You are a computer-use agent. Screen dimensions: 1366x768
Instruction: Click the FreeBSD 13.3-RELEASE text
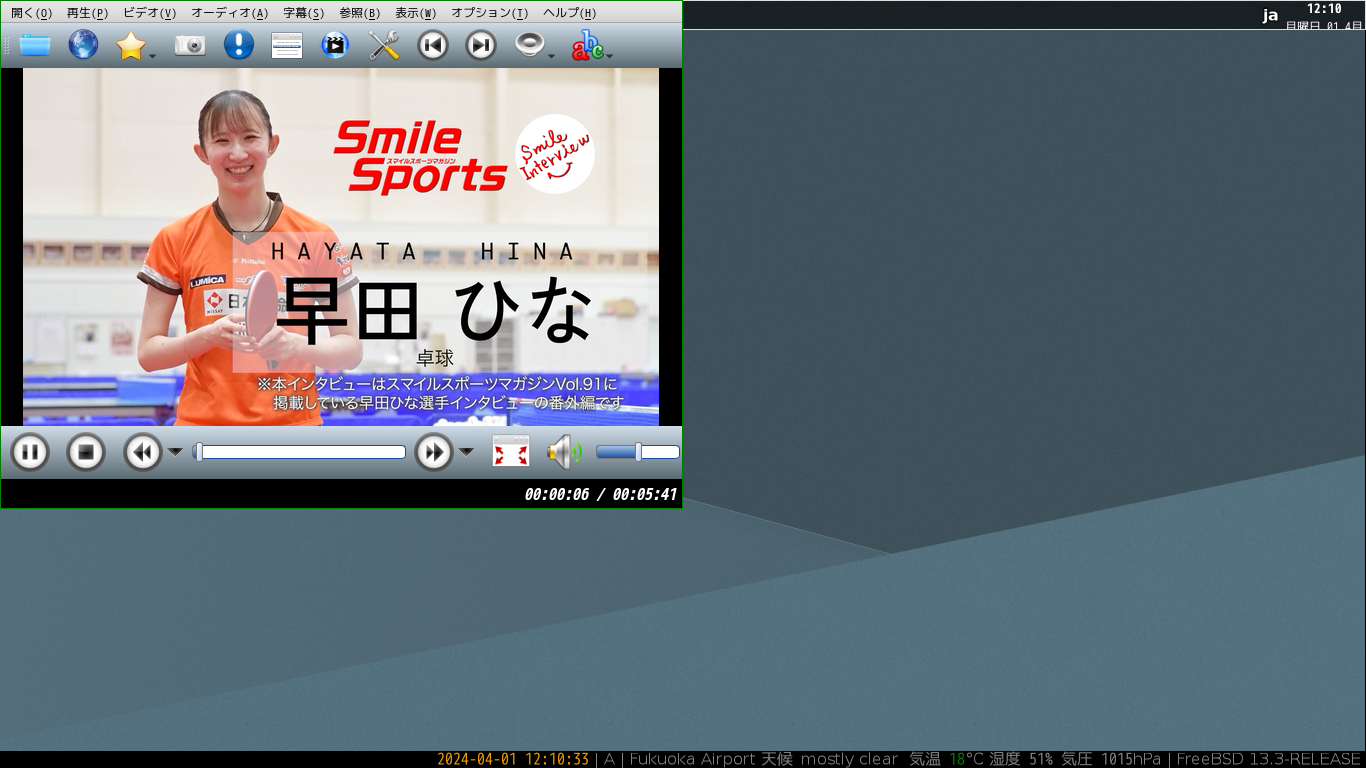pyautogui.click(x=1268, y=759)
